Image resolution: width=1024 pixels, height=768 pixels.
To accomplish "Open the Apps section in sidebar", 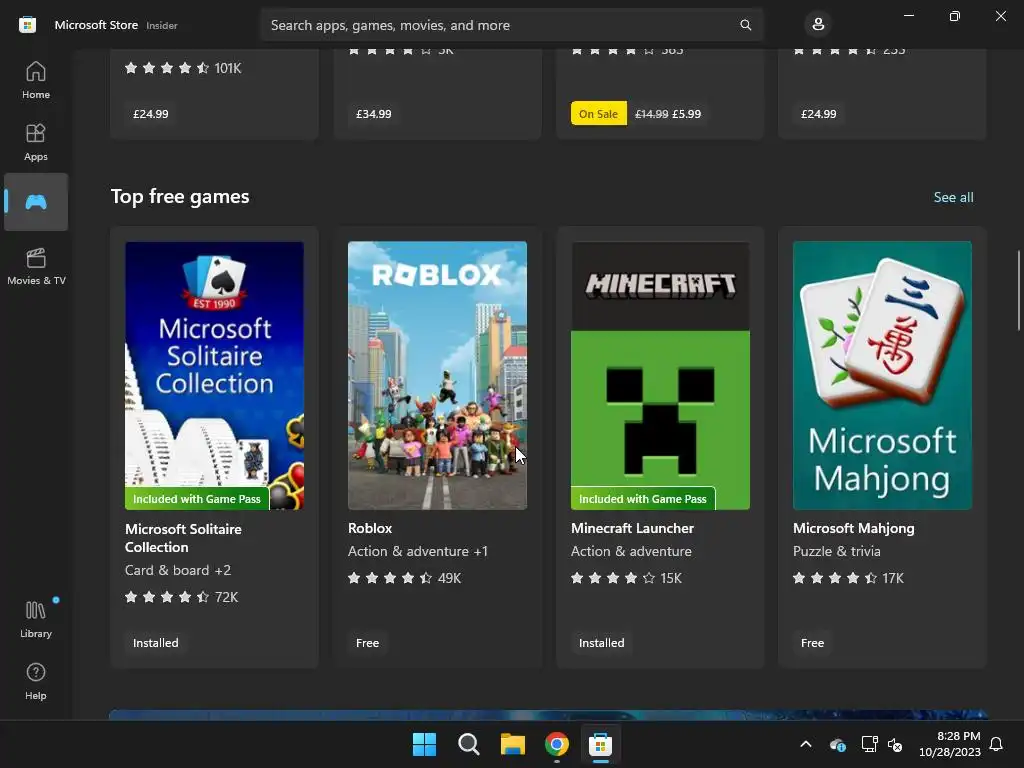I will [36, 142].
